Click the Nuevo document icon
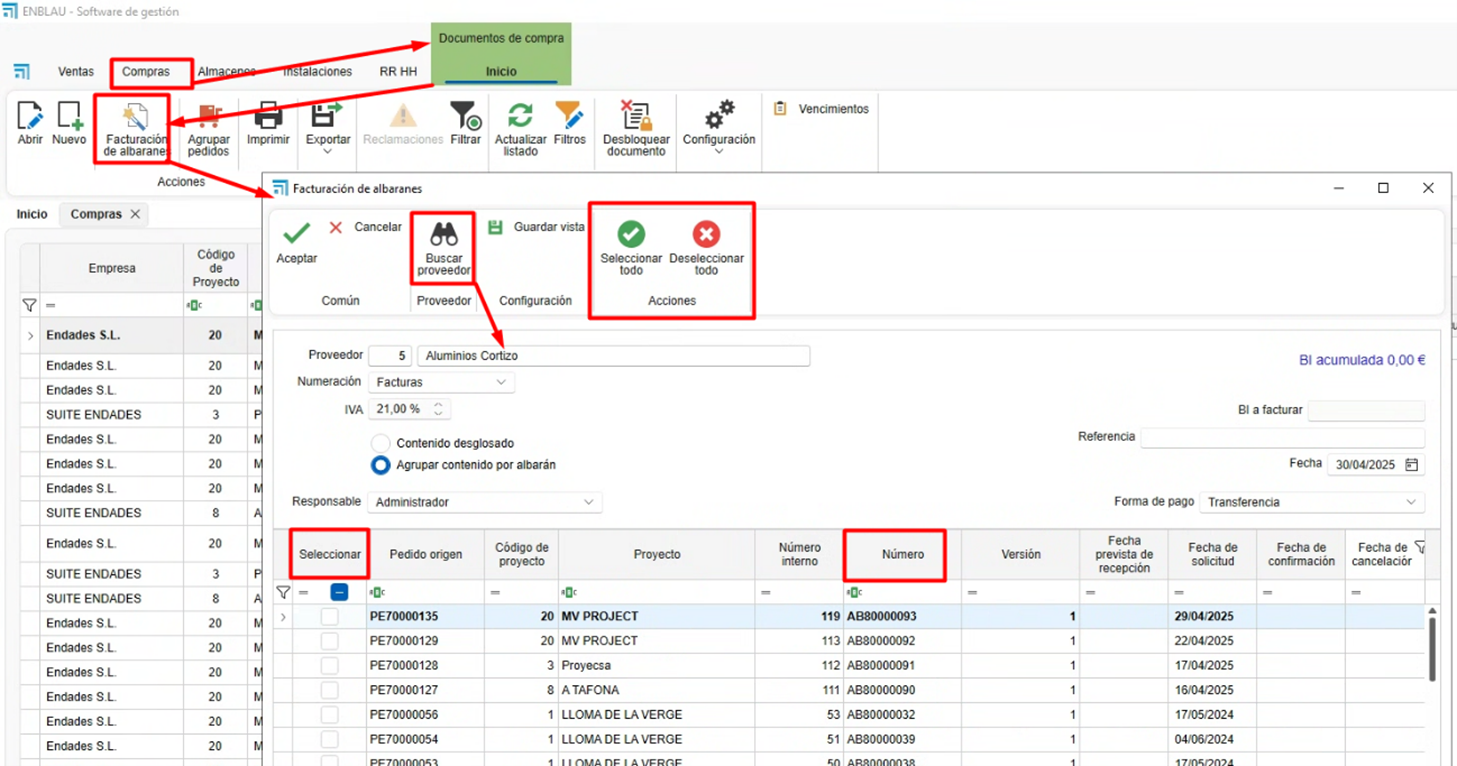The width and height of the screenshot is (1457, 766). [x=69, y=115]
